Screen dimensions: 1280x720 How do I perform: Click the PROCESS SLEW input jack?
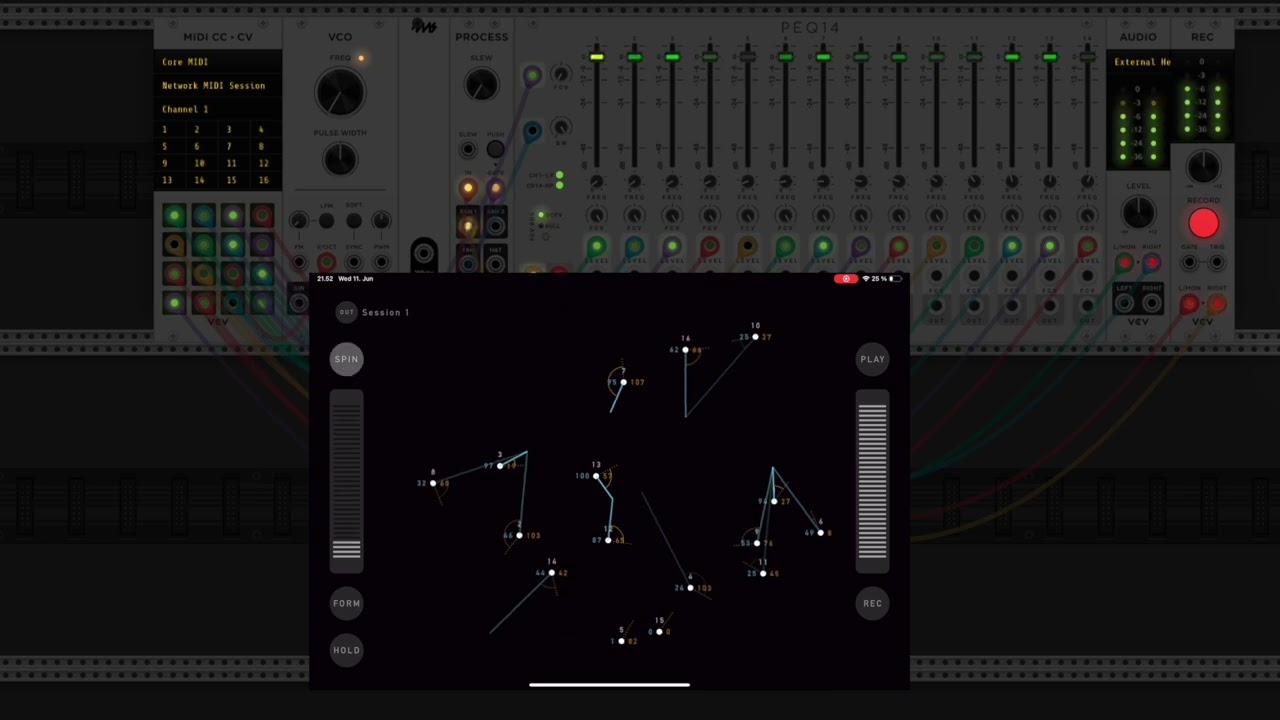click(x=468, y=150)
